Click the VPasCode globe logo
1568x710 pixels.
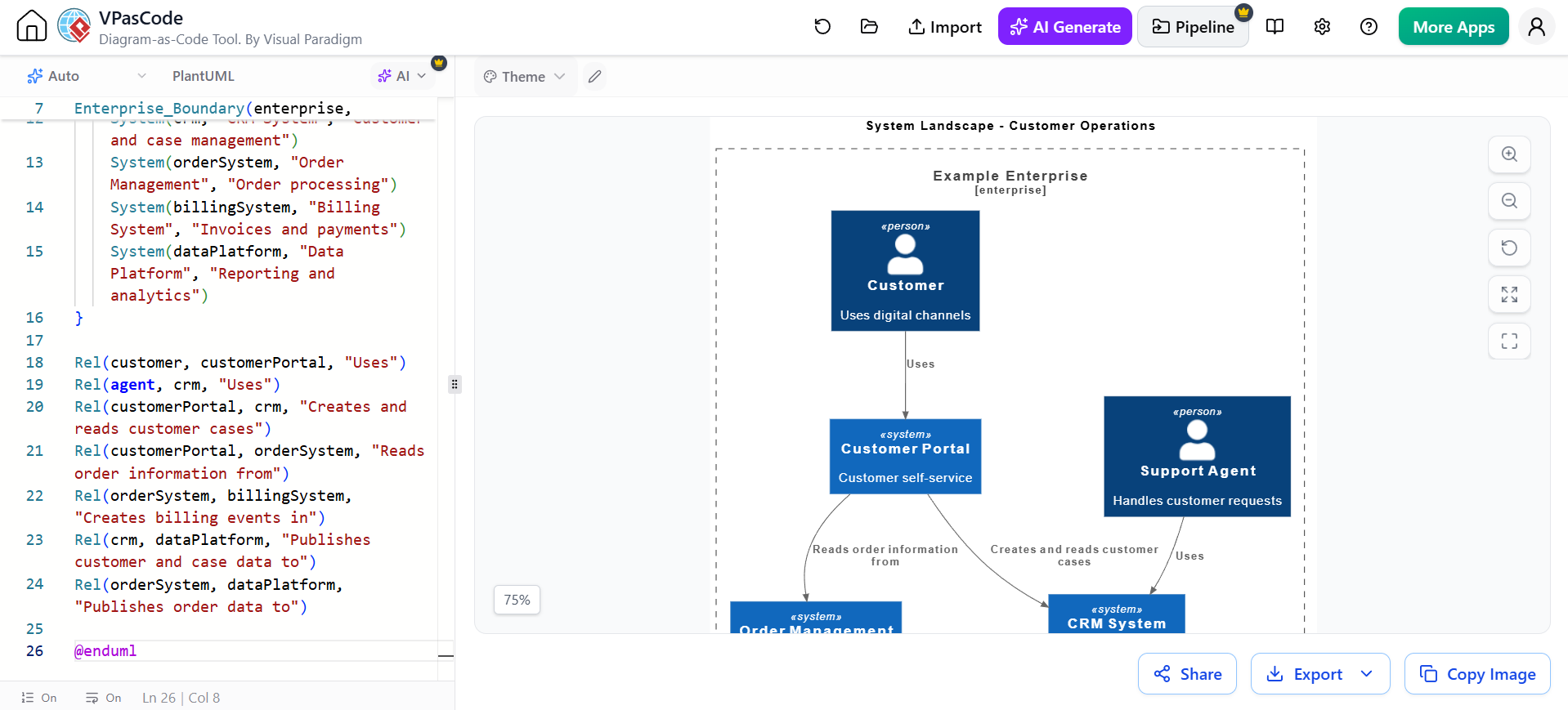coord(74,26)
